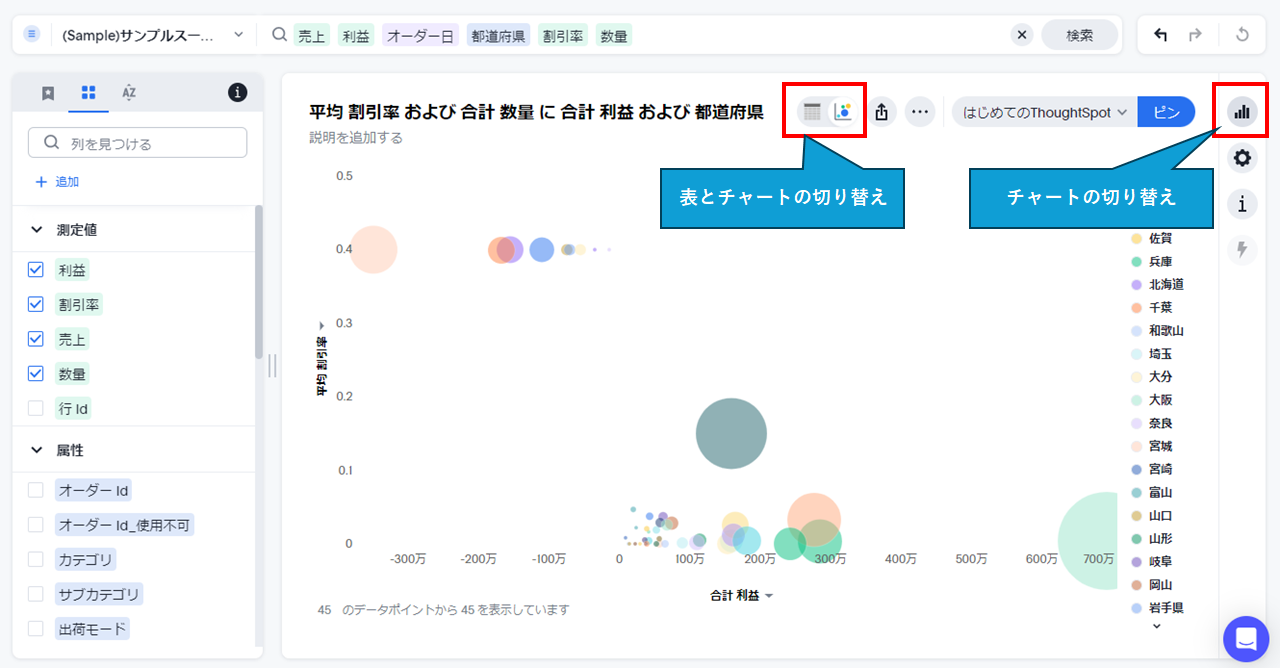Clear the search bar with X
This screenshot has height=668, width=1280.
coord(1022,35)
